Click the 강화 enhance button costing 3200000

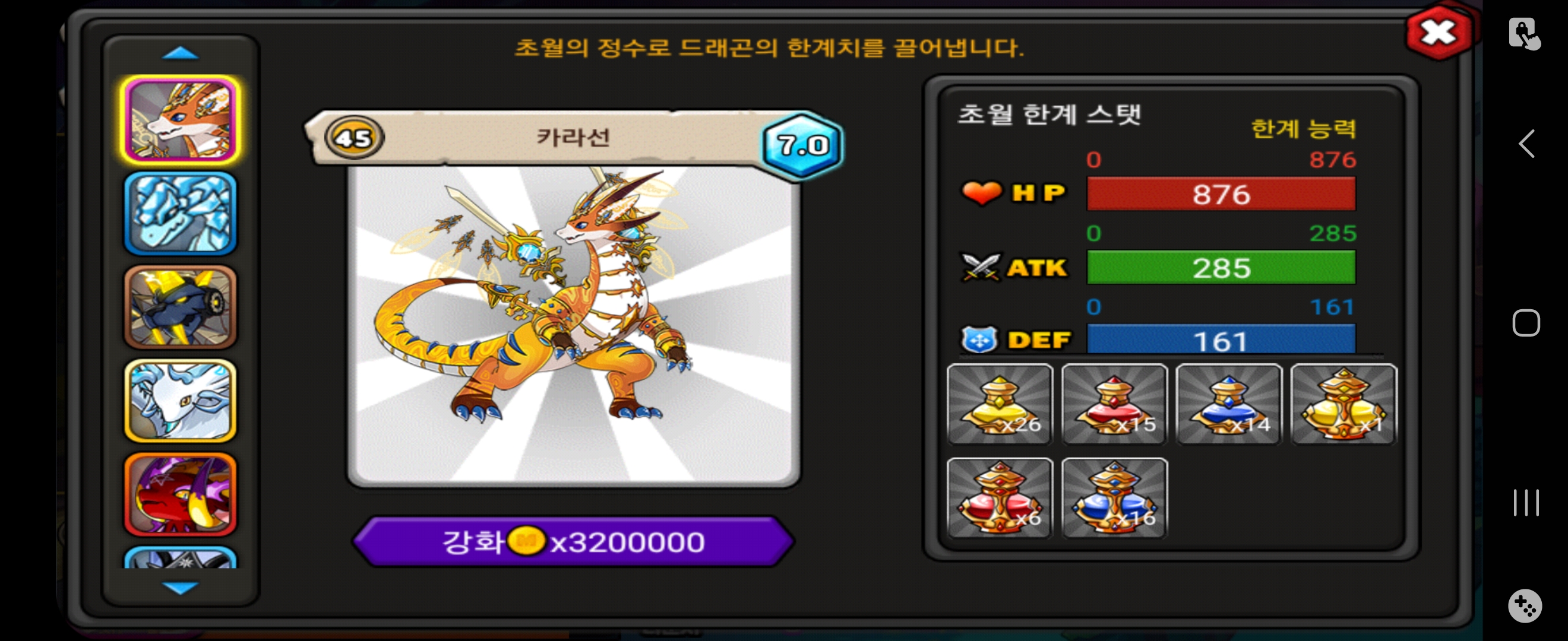click(x=573, y=541)
